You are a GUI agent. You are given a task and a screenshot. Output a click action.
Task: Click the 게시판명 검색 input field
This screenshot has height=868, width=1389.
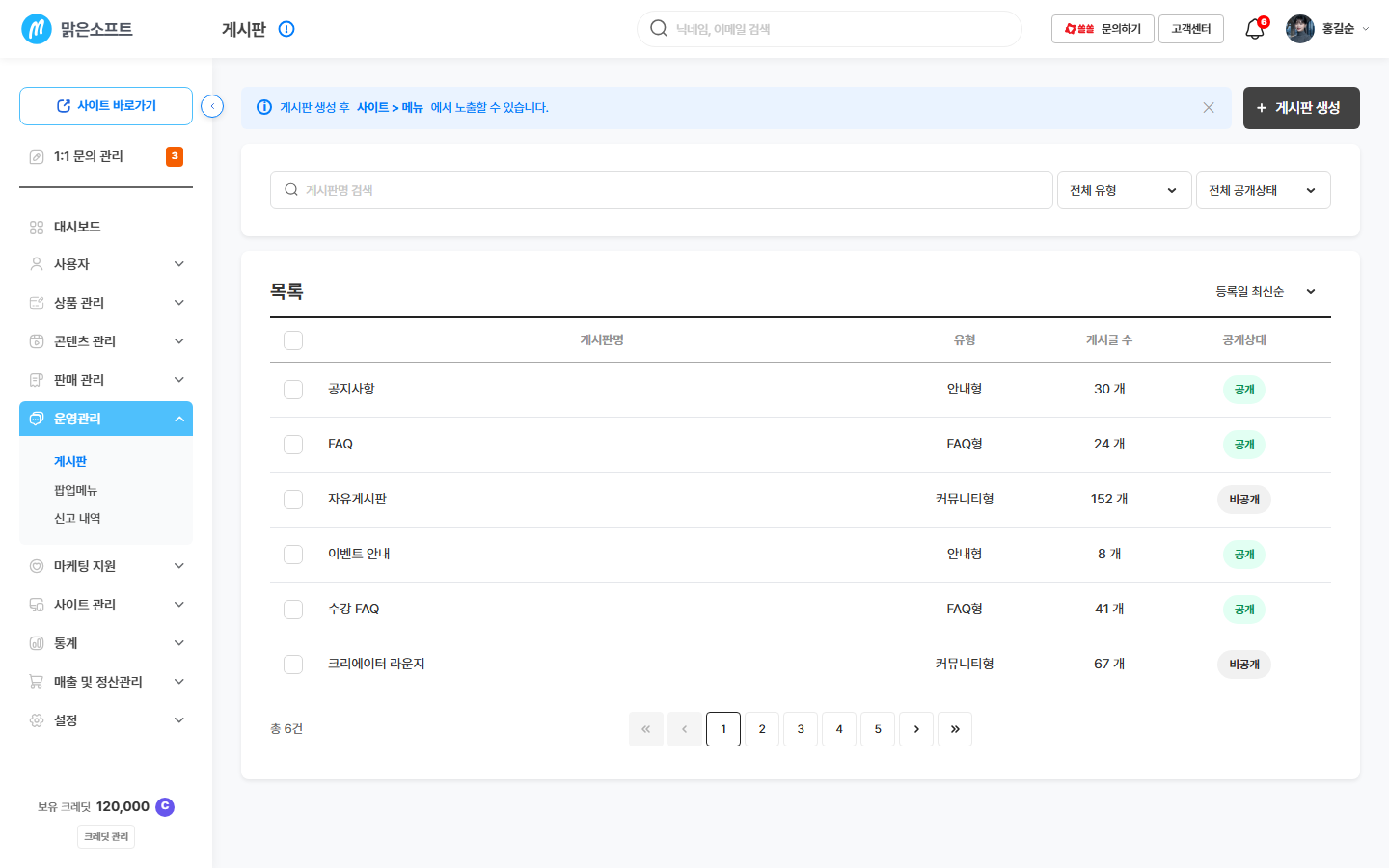click(661, 190)
